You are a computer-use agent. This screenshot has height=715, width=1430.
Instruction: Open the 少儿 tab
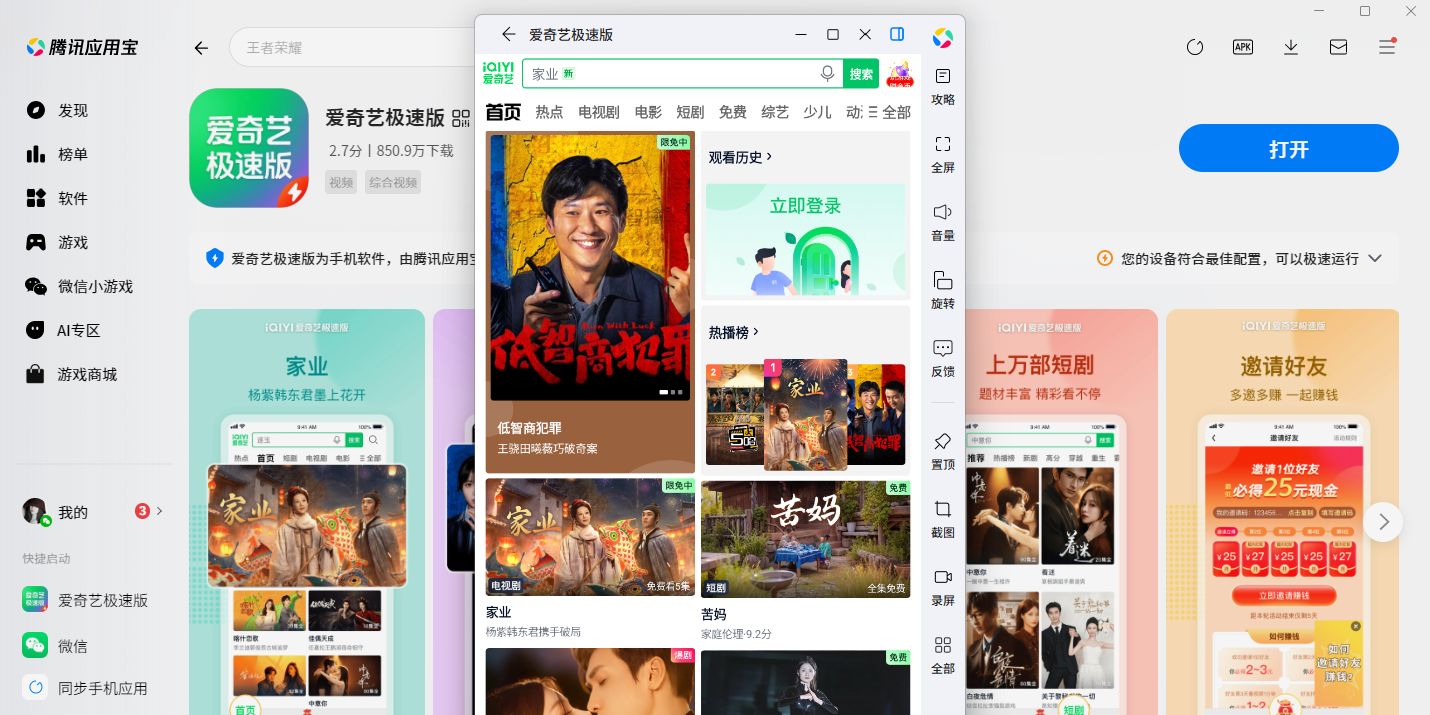click(x=817, y=112)
